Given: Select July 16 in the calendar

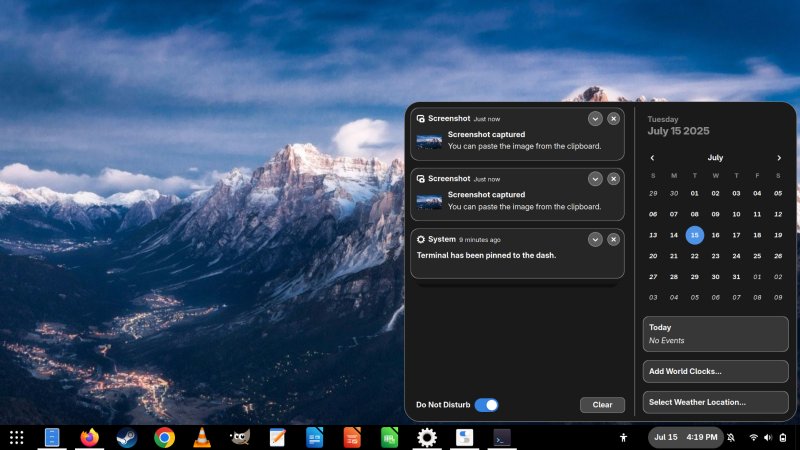Looking at the screenshot, I should tap(715, 235).
